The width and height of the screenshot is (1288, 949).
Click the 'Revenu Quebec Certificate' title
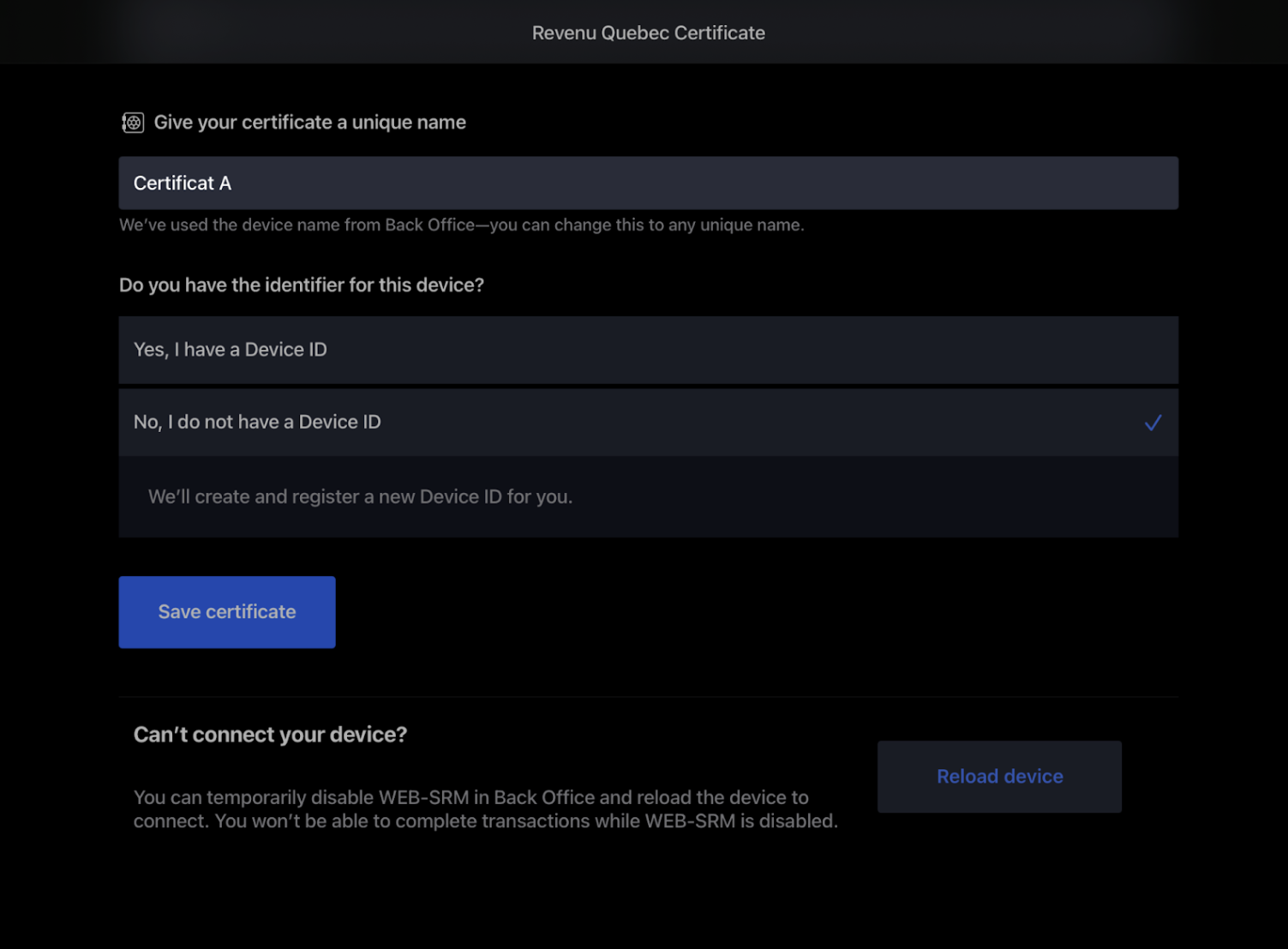click(649, 33)
